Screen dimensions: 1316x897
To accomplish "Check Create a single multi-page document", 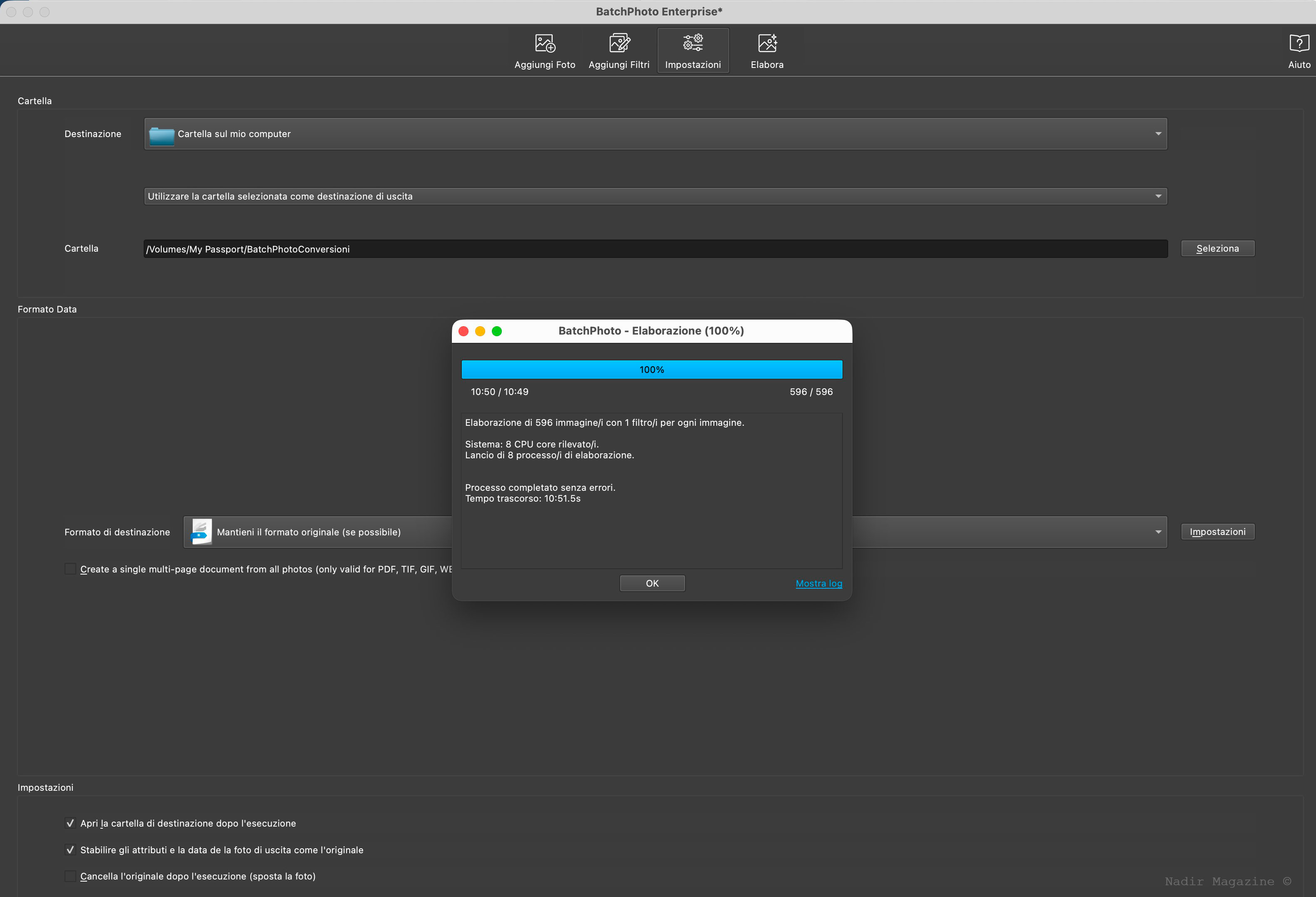I will tap(70, 569).
